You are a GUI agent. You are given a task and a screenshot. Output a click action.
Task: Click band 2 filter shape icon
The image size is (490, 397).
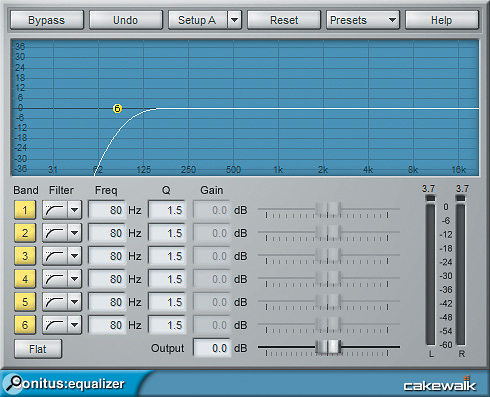[x=55, y=233]
